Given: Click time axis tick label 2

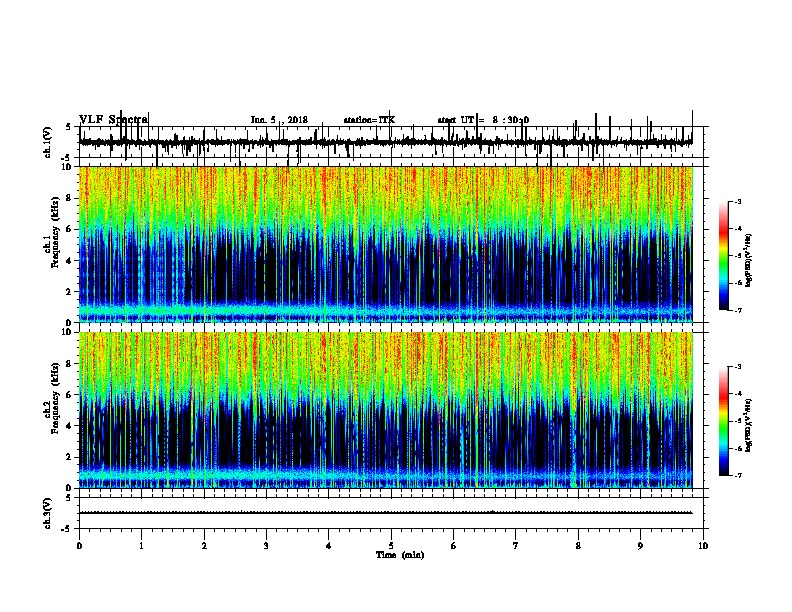Looking at the screenshot, I should point(204,546).
